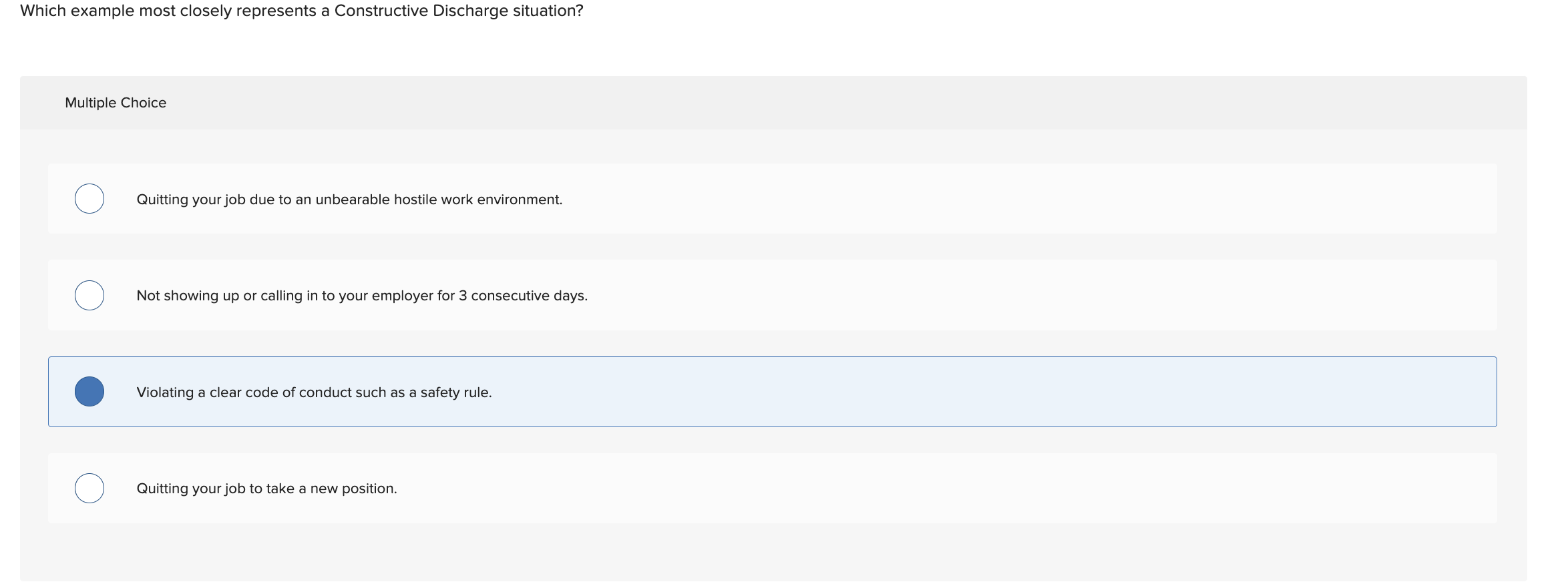Click the question text about Constructive Discharge
Image resolution: width=1568 pixels, height=582 pixels.
[x=301, y=11]
